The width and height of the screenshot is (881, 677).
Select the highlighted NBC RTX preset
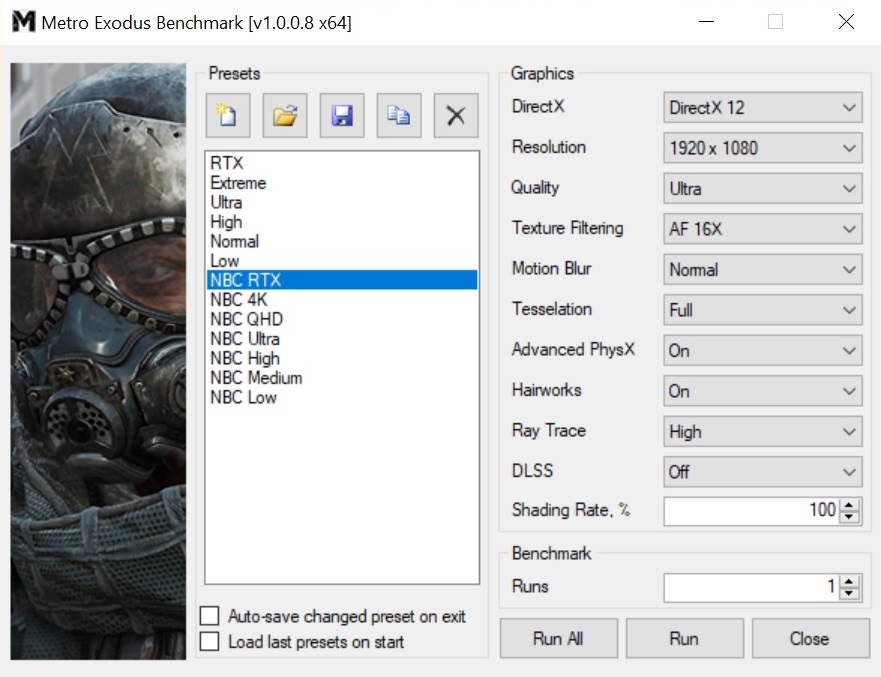[x=342, y=280]
